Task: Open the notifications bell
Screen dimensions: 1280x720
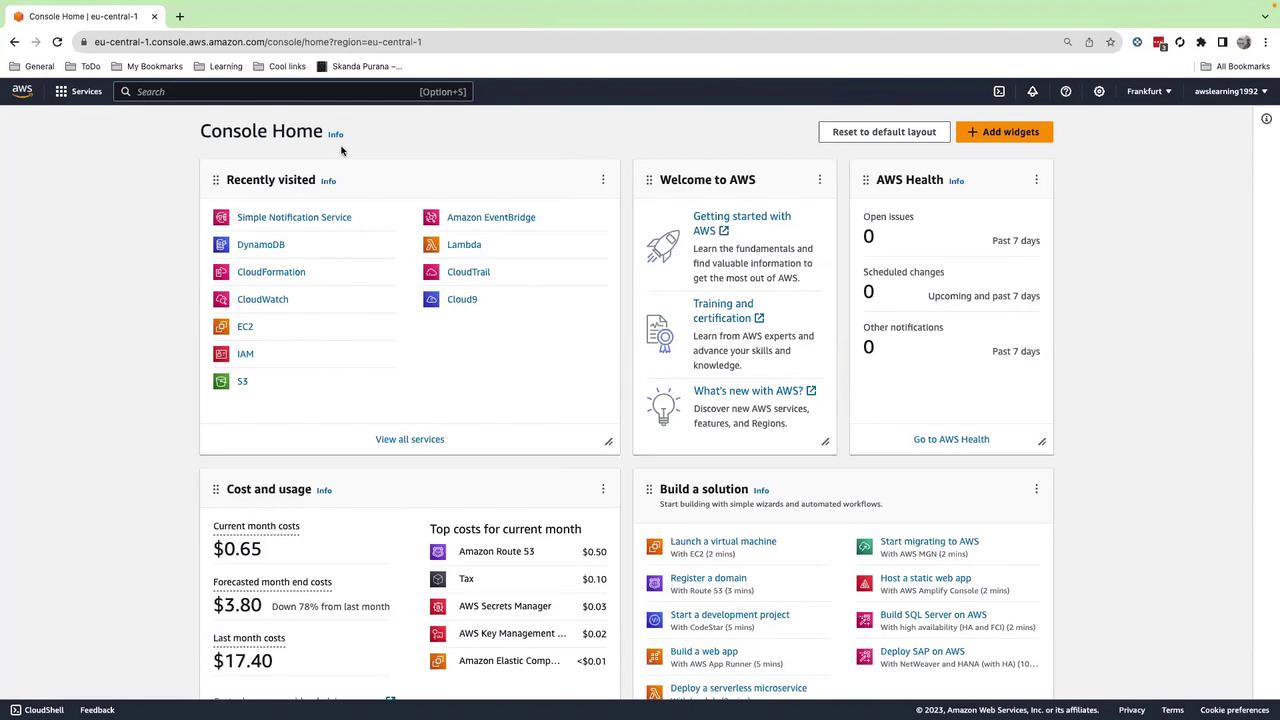Action: [x=1032, y=91]
